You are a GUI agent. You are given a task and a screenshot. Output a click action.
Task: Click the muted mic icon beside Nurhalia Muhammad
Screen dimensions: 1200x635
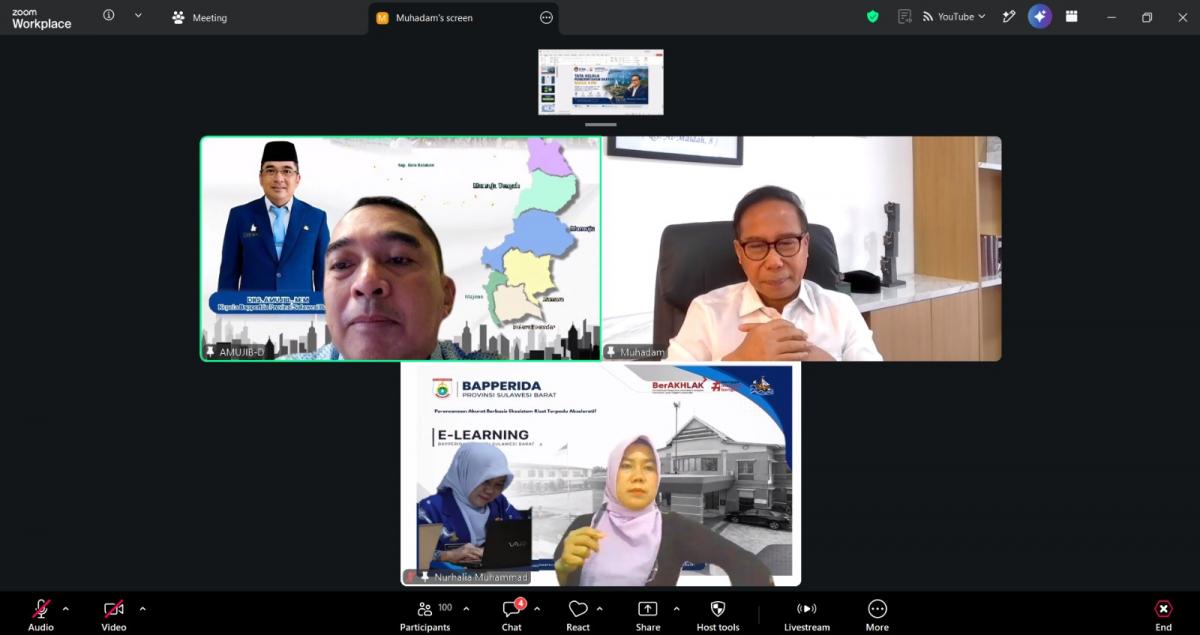(411, 578)
